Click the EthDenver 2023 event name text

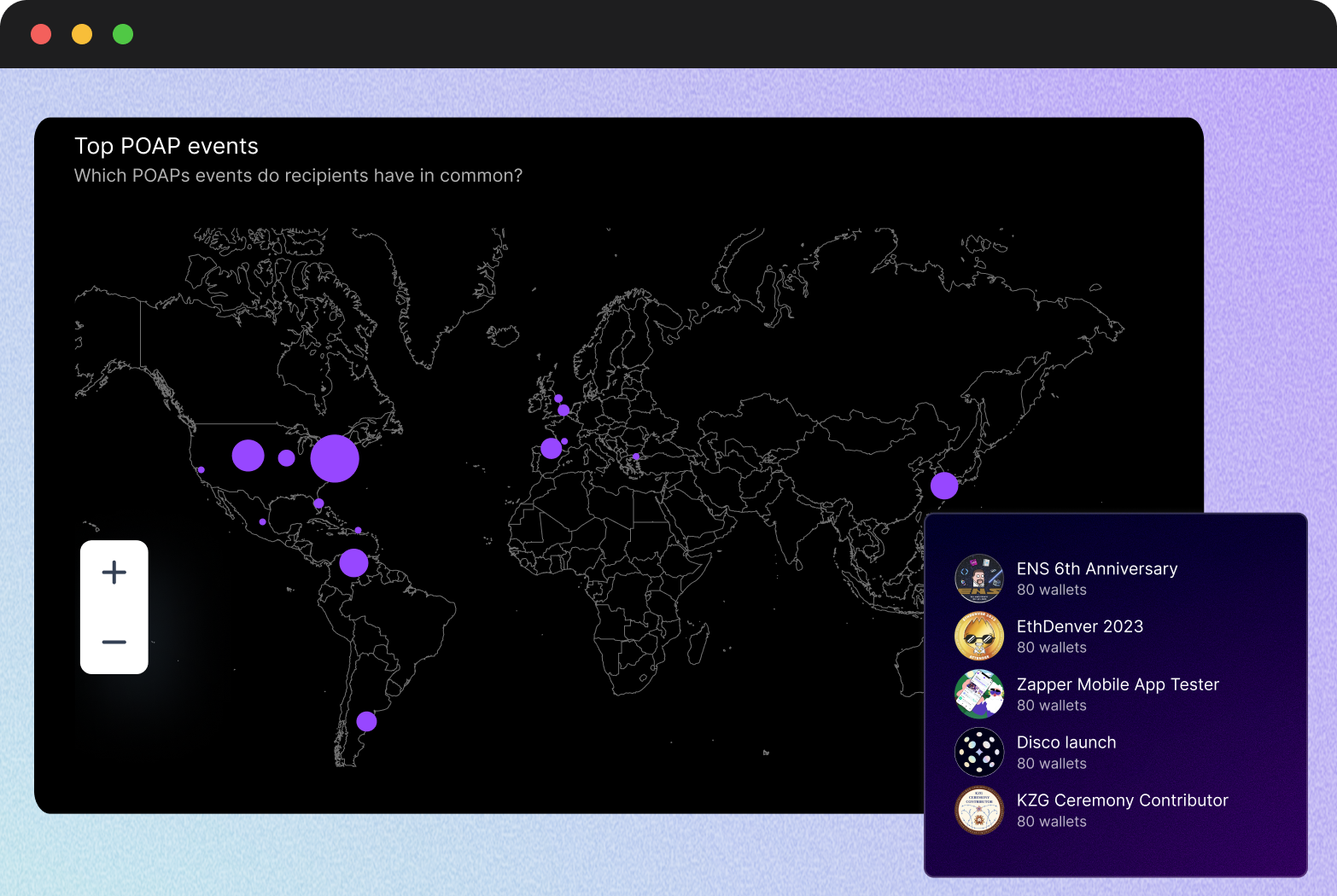pos(1080,626)
